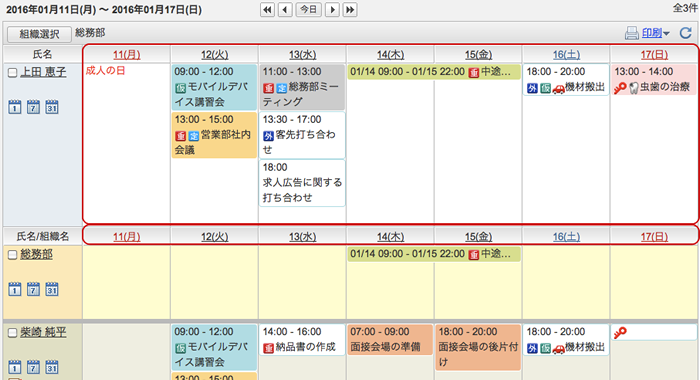
Task: Click the car icon on 柴崎's 機材搬出
Action: pyautogui.click(x=558, y=349)
